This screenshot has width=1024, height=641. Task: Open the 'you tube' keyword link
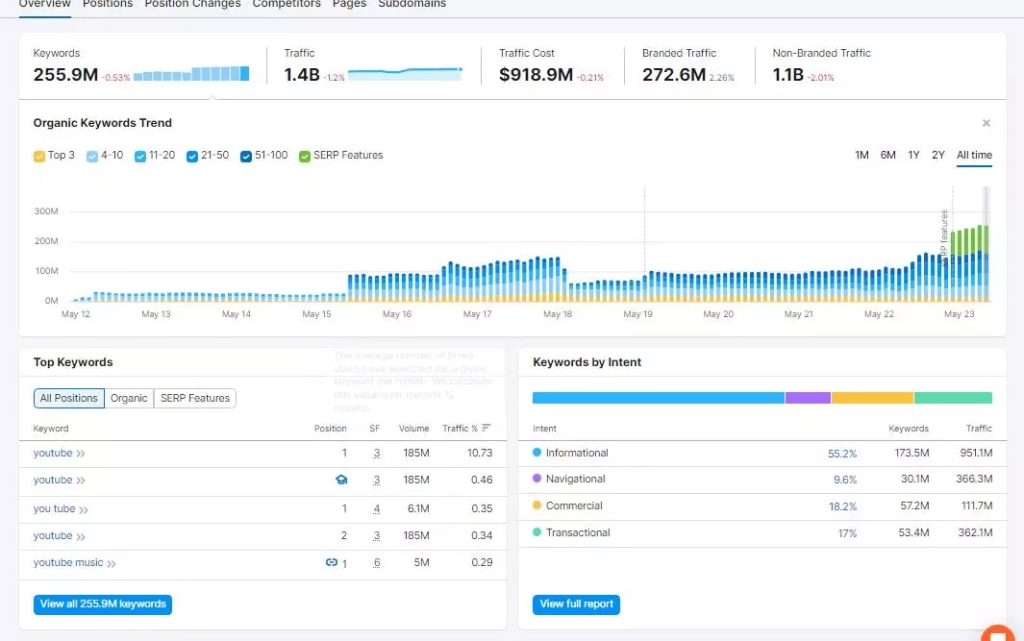[x=54, y=508]
